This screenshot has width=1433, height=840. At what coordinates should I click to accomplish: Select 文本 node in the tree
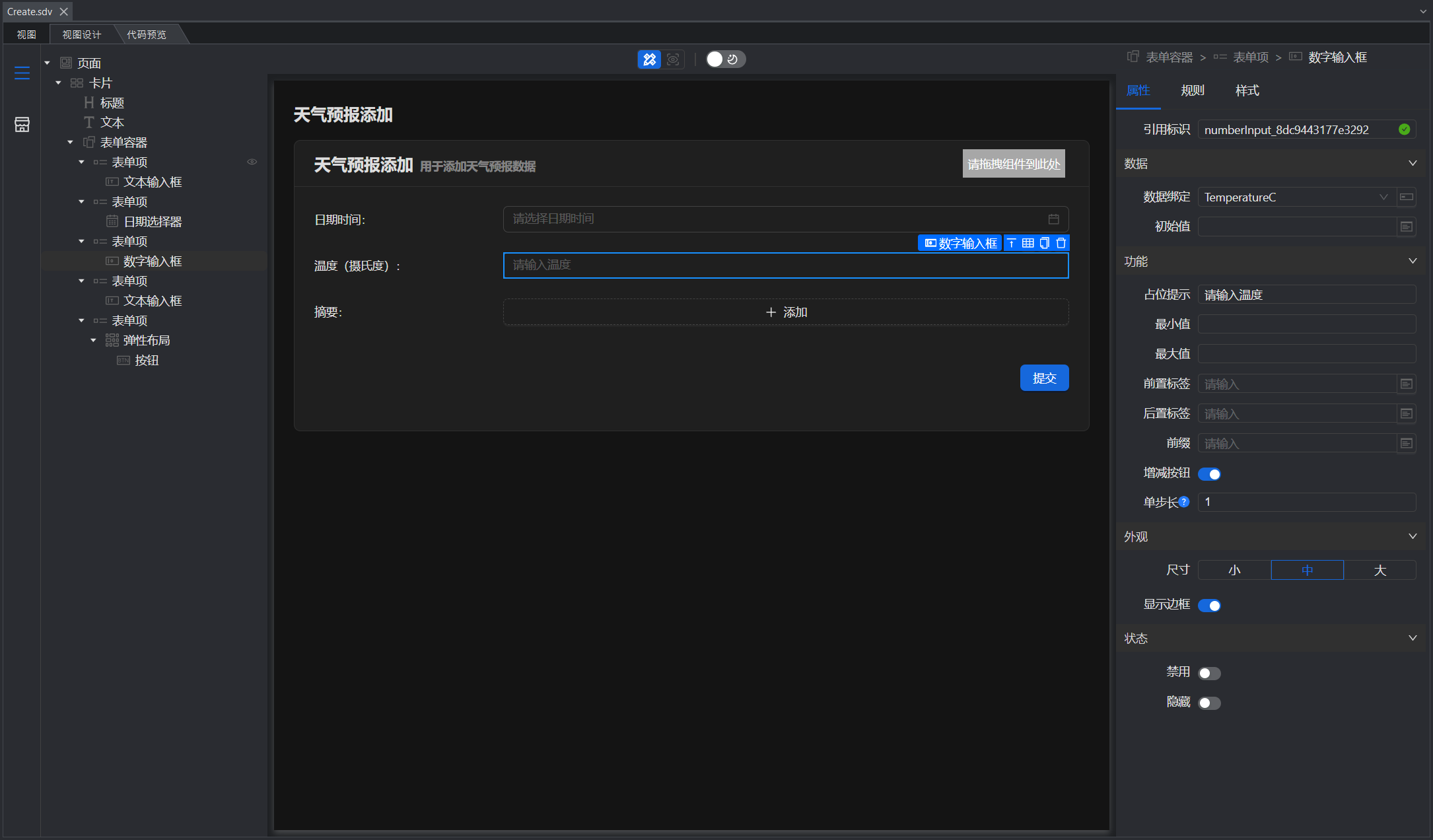pyautogui.click(x=112, y=123)
